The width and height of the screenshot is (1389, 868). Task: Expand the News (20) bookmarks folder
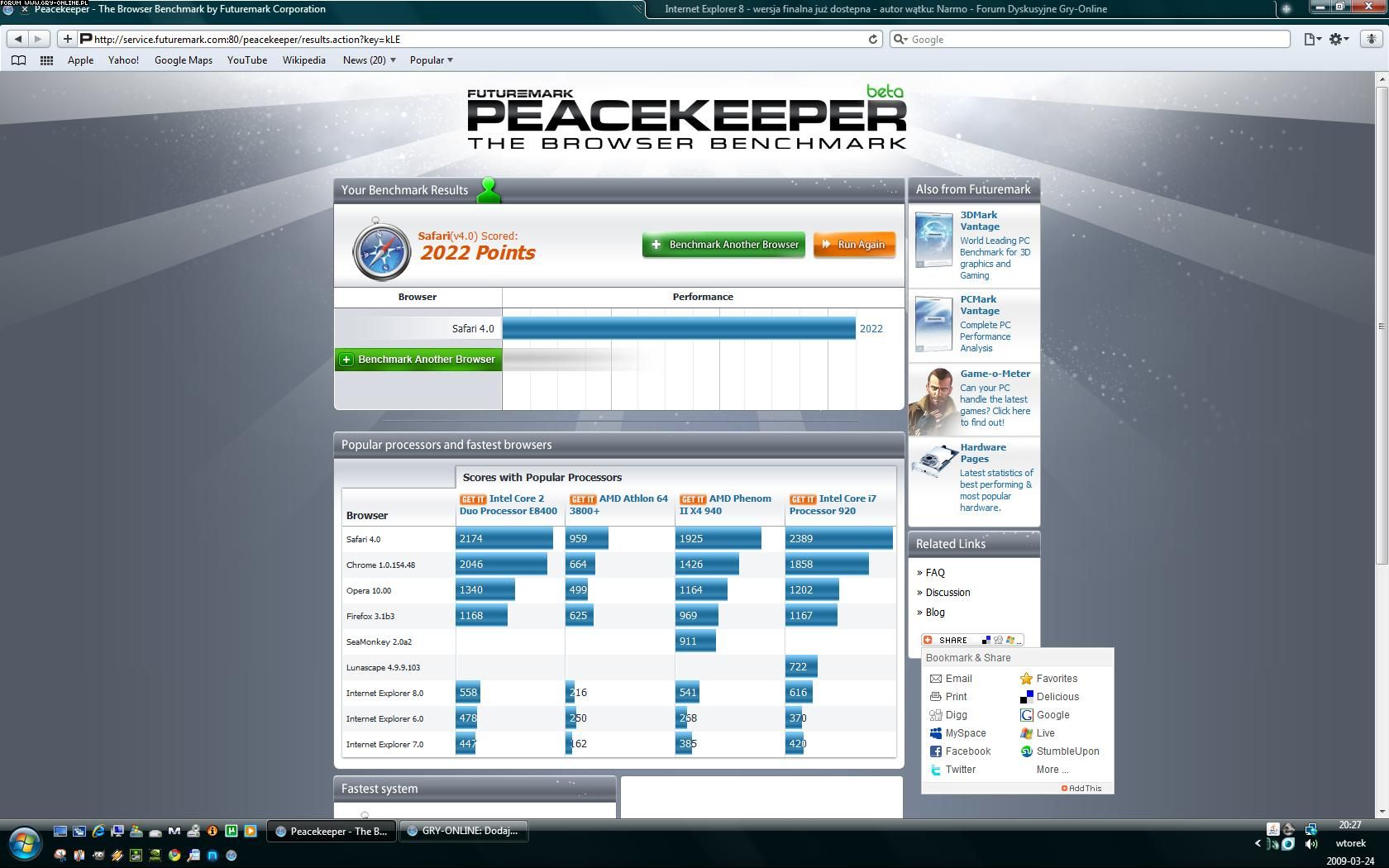(x=369, y=60)
